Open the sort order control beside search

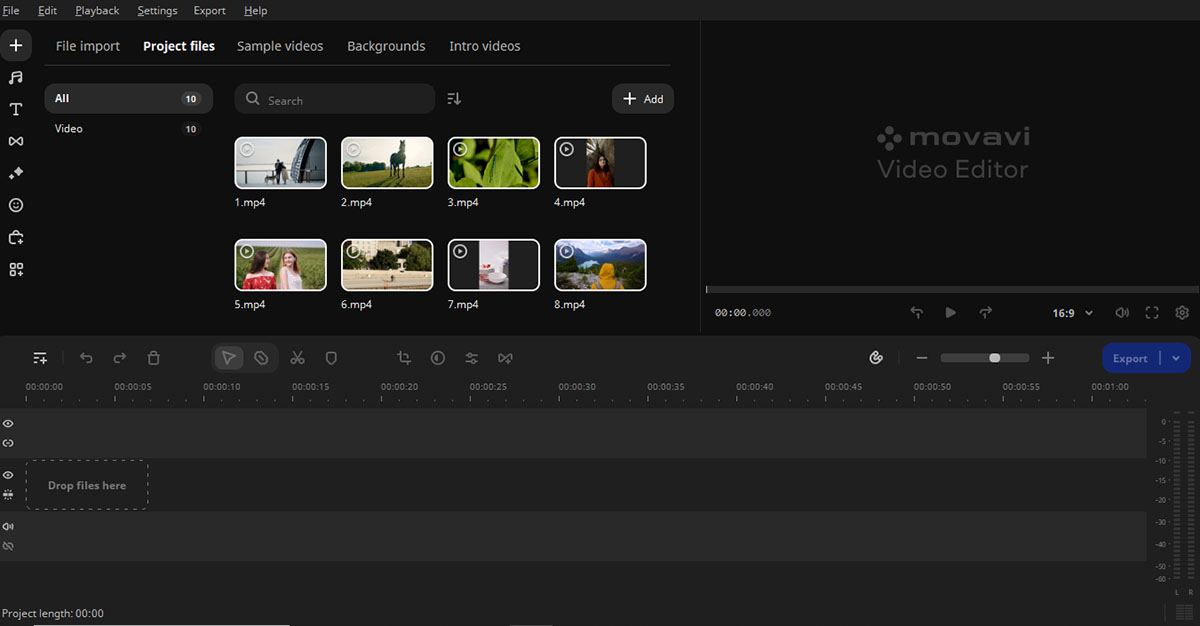453,98
